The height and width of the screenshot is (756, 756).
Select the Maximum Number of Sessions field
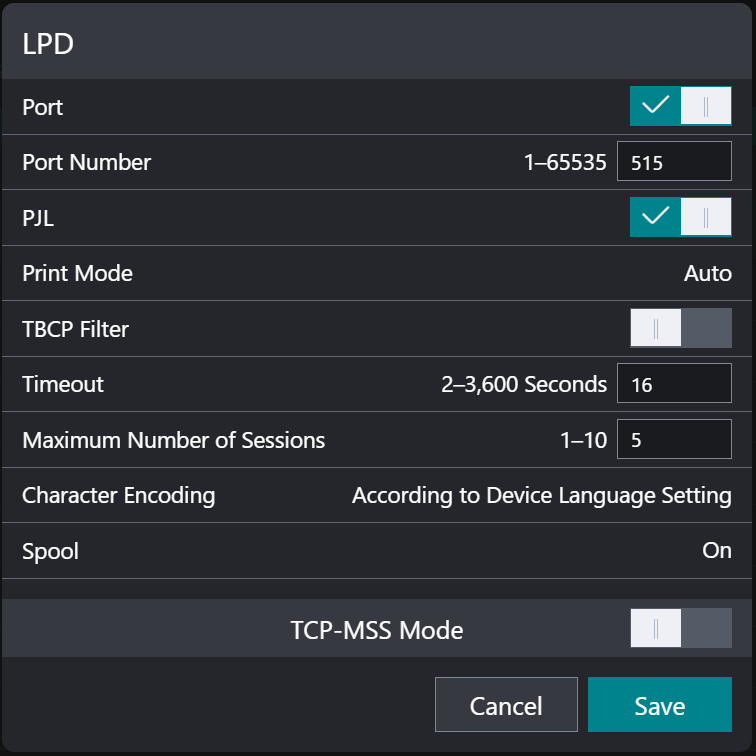tap(674, 440)
